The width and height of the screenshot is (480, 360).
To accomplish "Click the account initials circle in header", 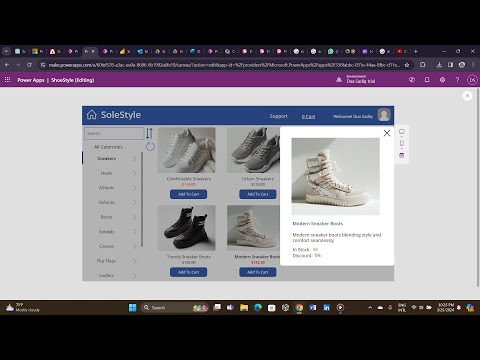I will (472, 80).
